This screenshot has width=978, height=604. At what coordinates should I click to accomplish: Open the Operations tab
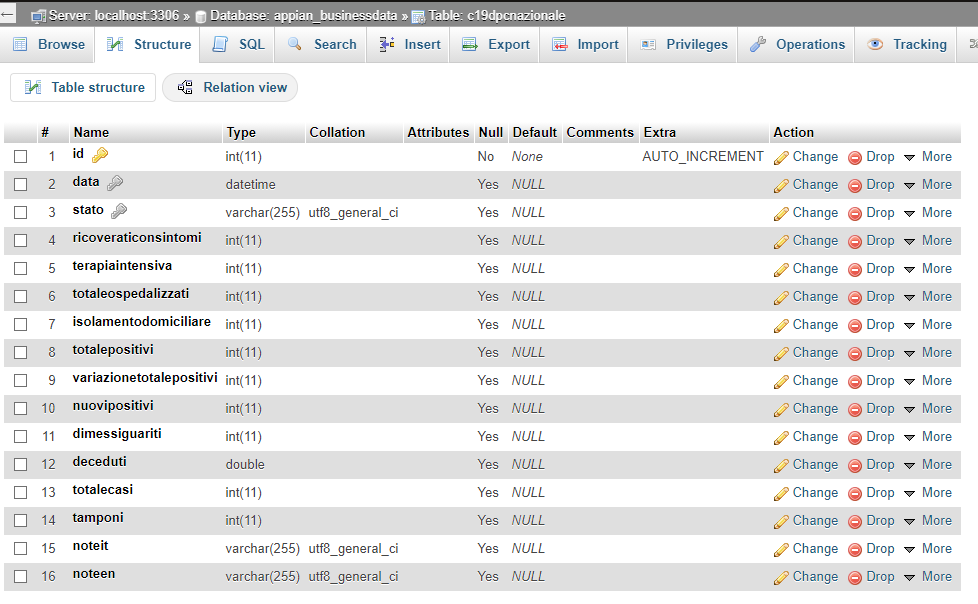tap(796, 44)
